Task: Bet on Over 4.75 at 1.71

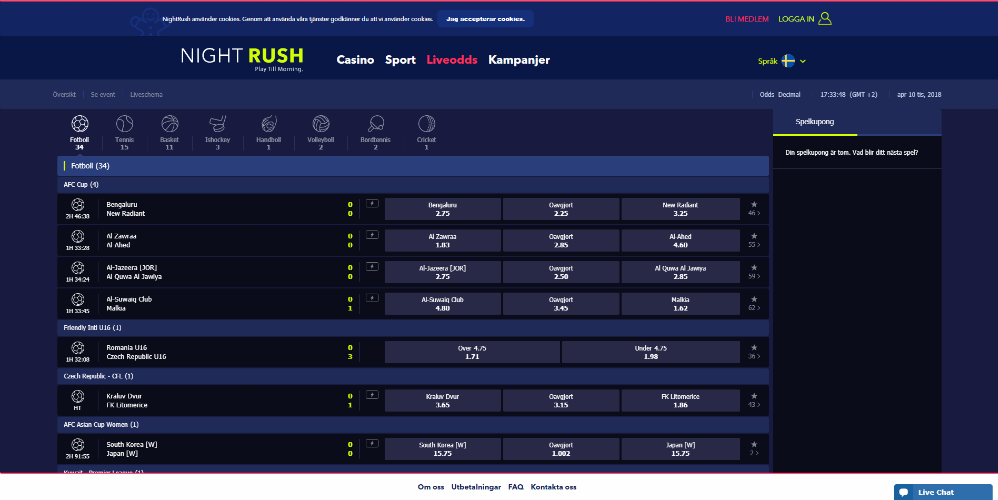Action: coord(472,352)
